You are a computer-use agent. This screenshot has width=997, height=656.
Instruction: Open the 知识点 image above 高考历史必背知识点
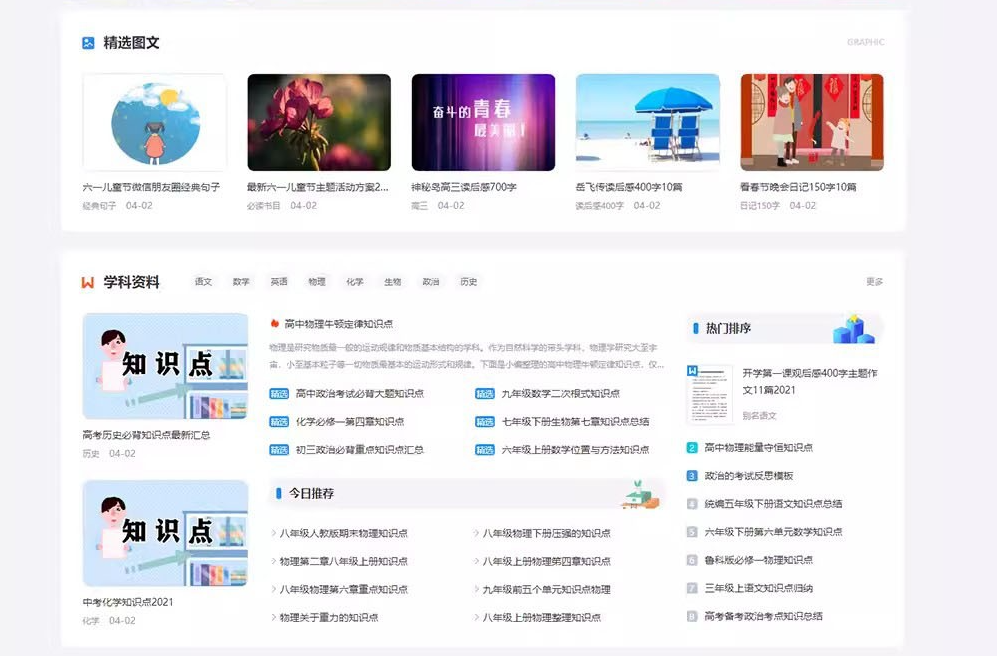165,366
